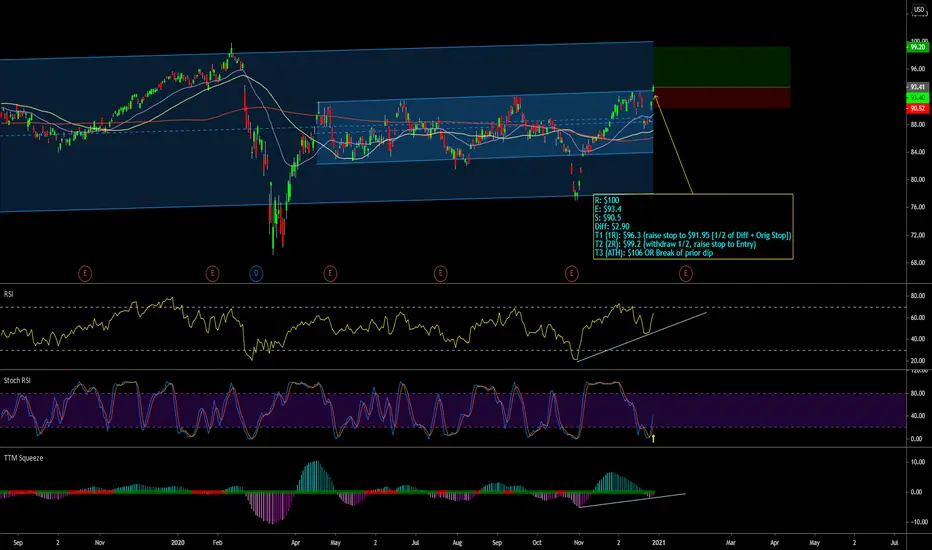Click the RSI indicator label
The height and width of the screenshot is (550, 932).
pos(9,294)
